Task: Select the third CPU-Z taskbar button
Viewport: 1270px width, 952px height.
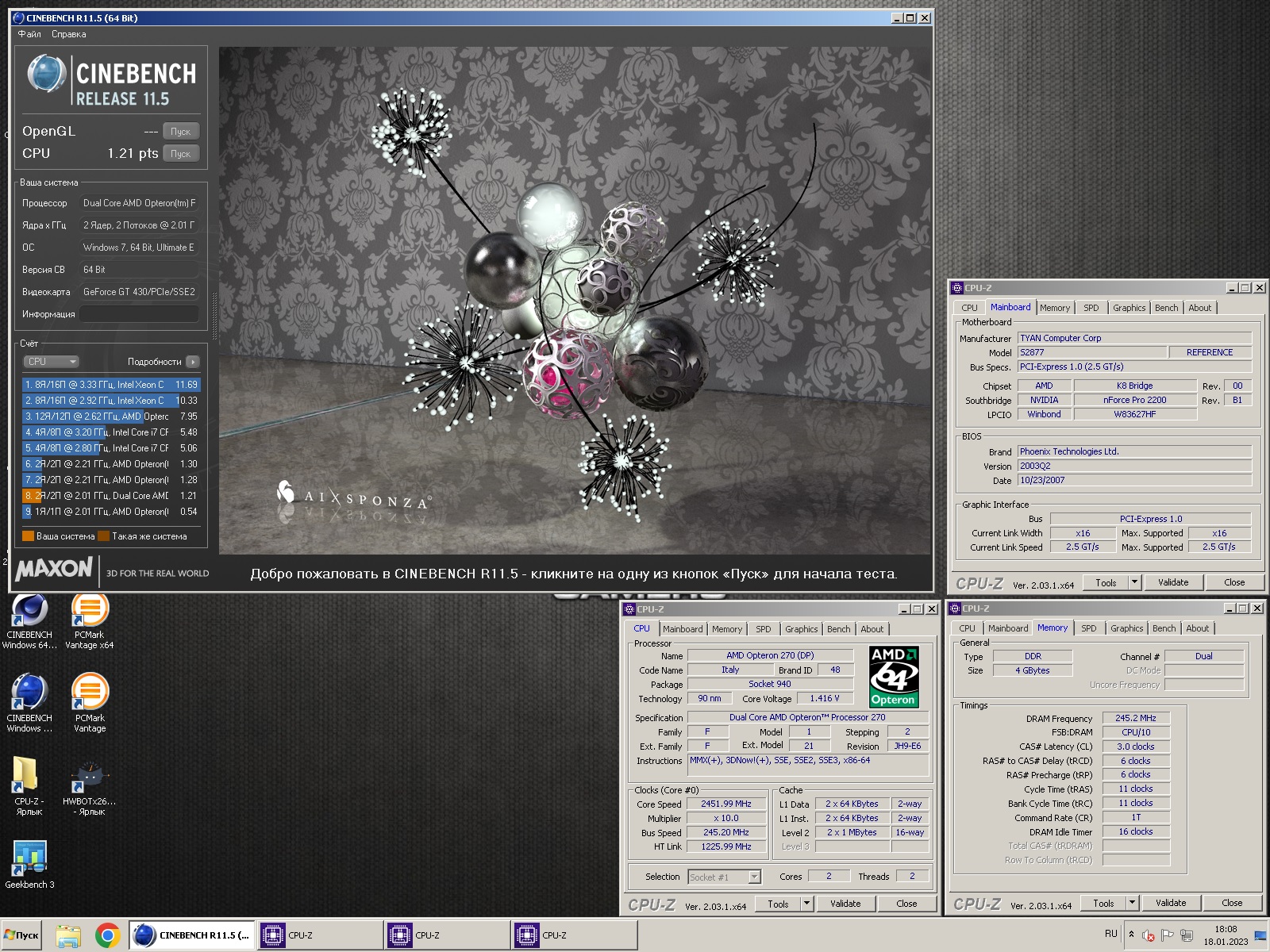Action: coord(574,935)
